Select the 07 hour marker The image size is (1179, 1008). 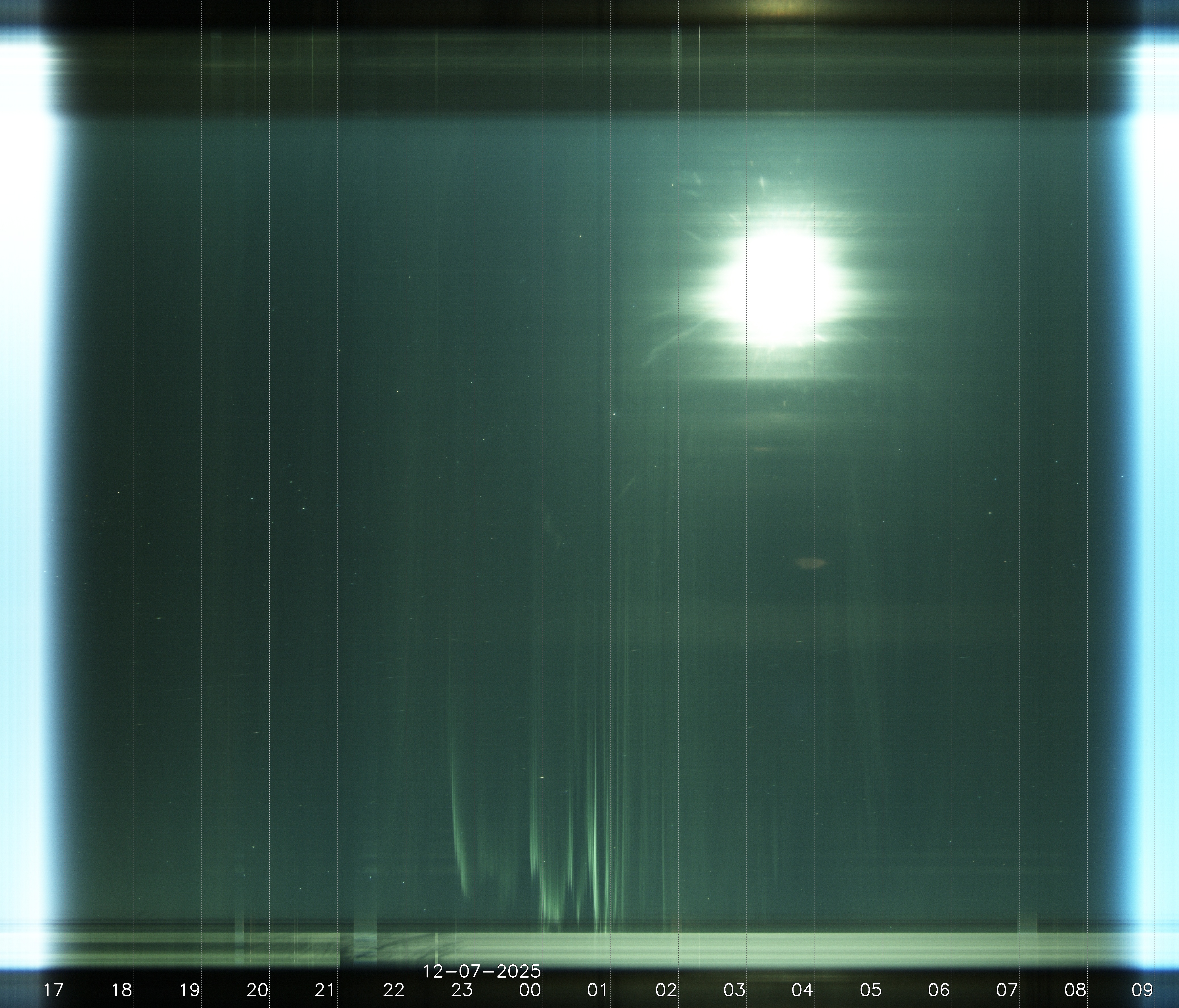pyautogui.click(x=1007, y=990)
